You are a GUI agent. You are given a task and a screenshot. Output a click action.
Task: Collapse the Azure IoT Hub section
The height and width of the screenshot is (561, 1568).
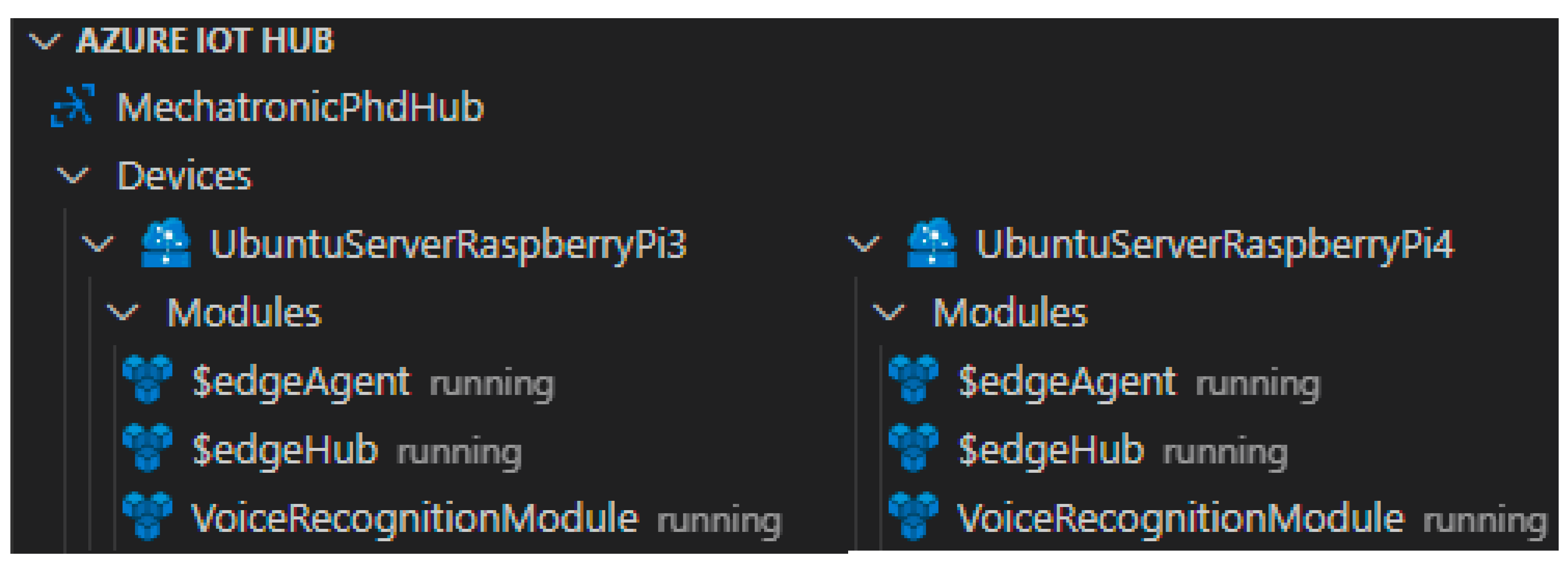45,42
